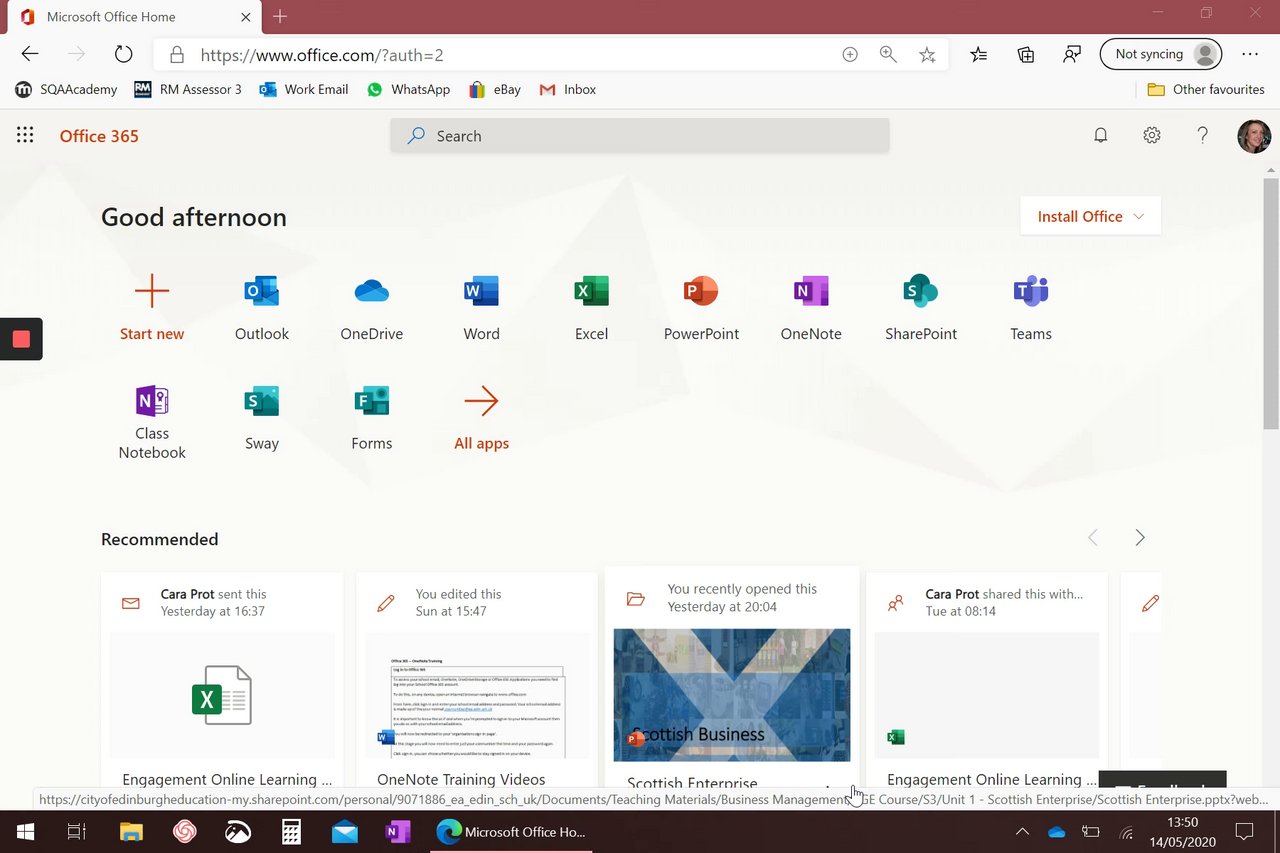Image resolution: width=1280 pixels, height=853 pixels.
Task: Launch the Excel app
Action: [591, 309]
